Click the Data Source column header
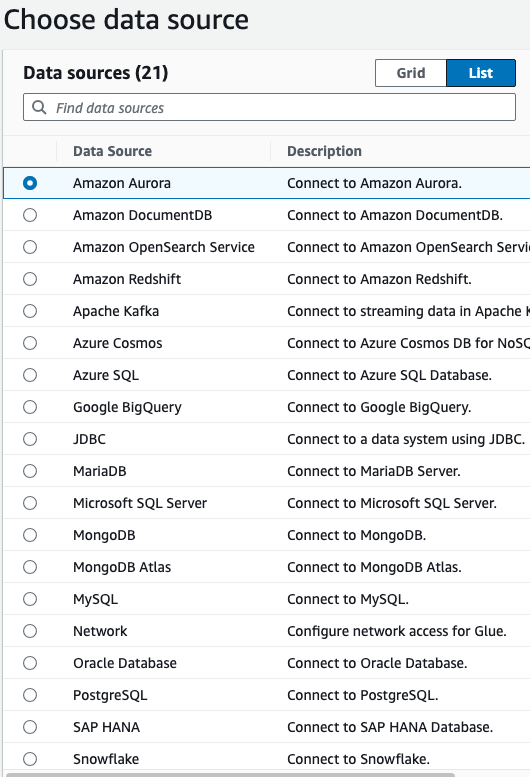 click(x=112, y=151)
